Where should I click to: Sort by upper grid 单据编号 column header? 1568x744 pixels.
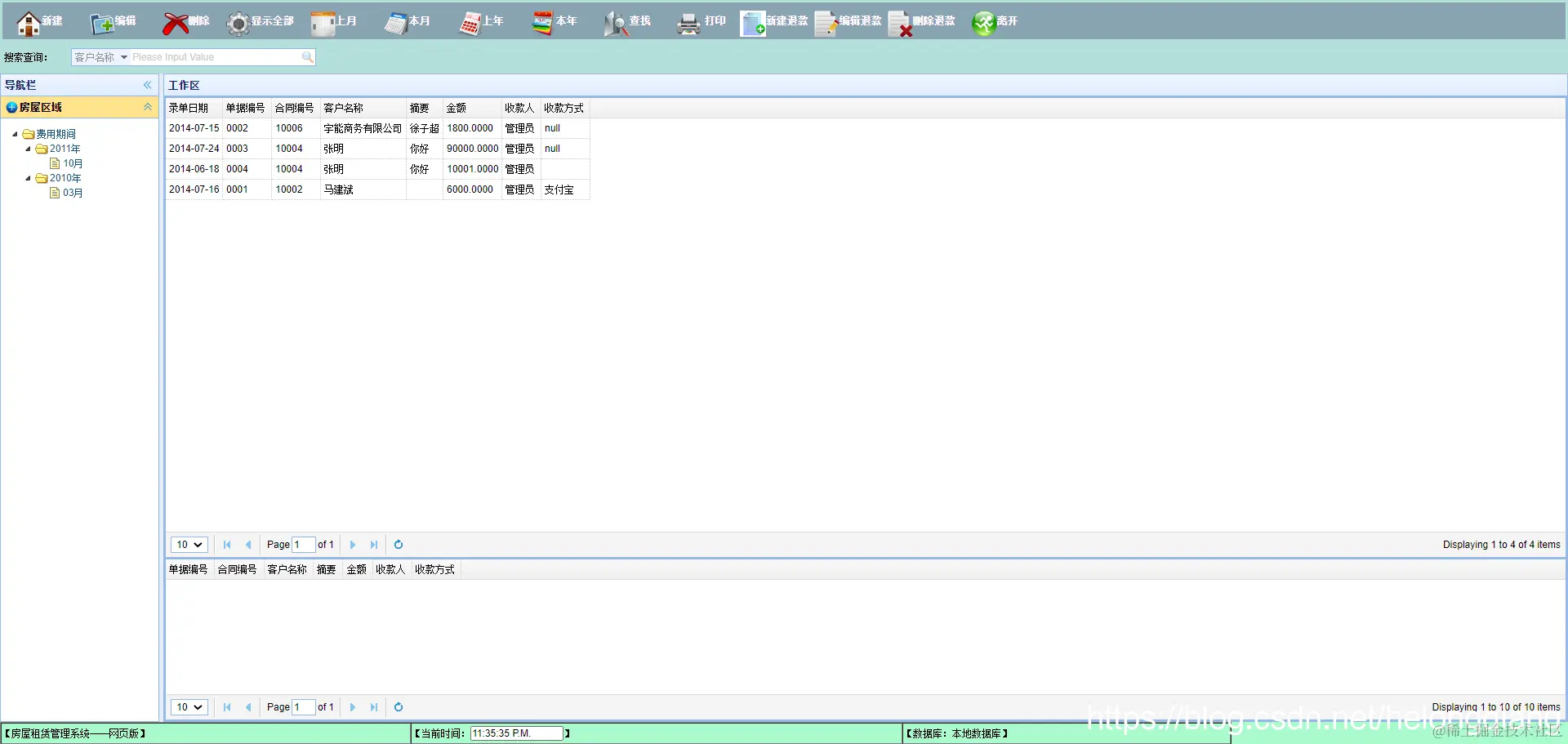click(x=247, y=108)
